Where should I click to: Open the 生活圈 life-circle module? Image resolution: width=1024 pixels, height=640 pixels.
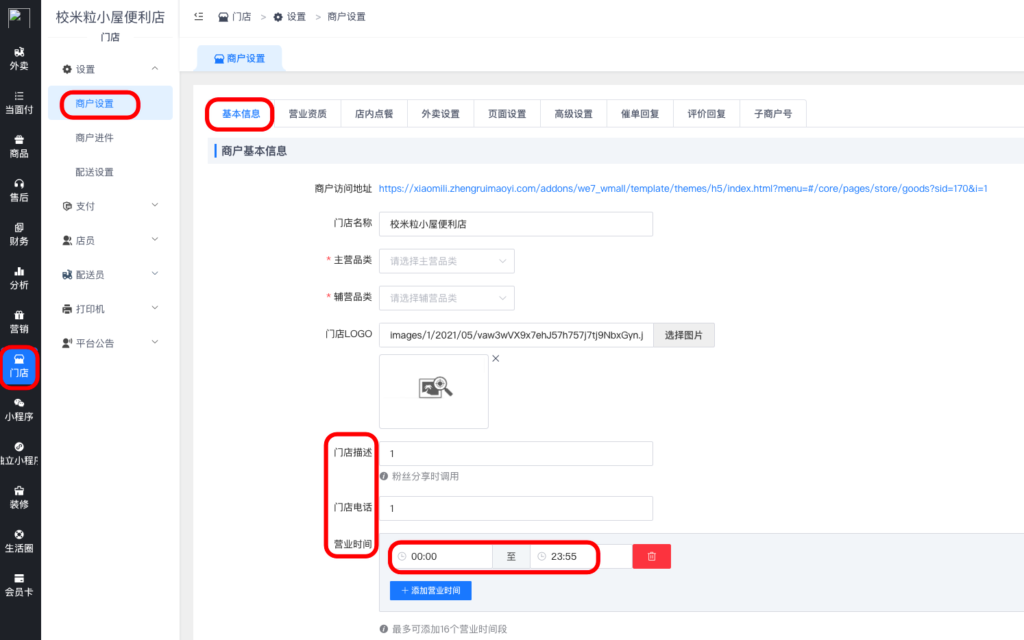pyautogui.click(x=20, y=540)
